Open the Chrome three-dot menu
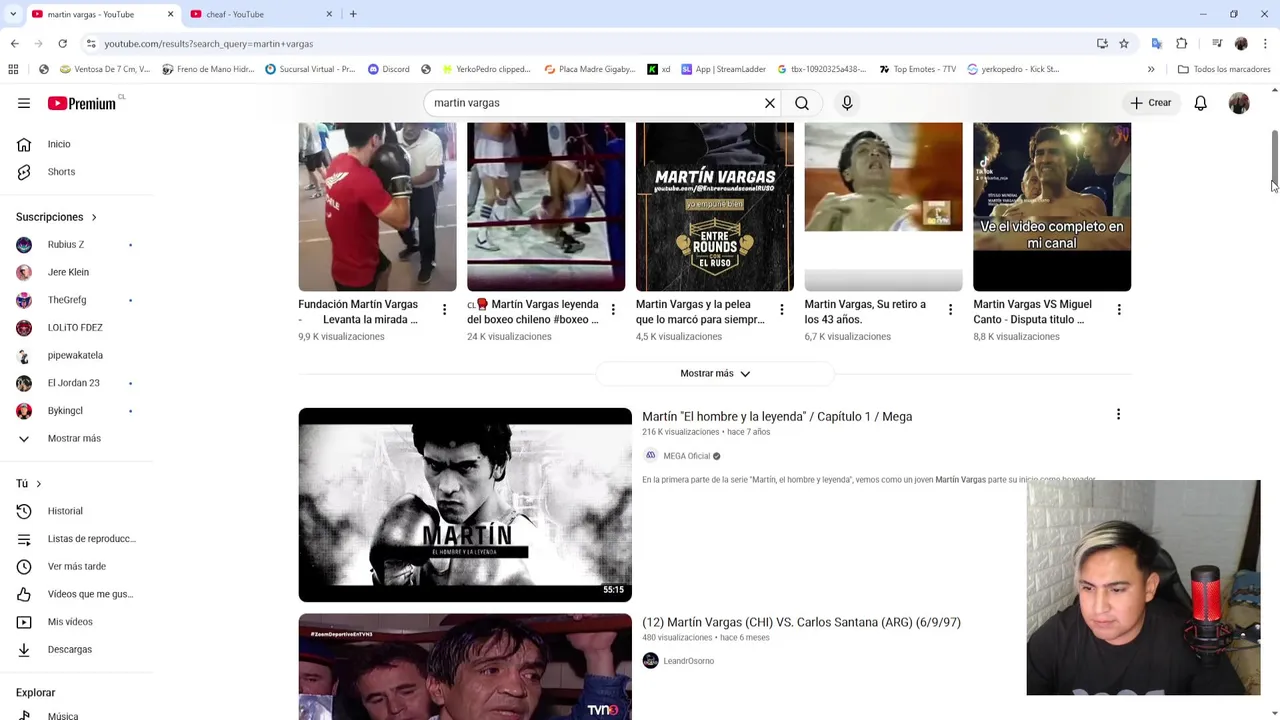Viewport: 1280px width, 720px height. tap(1265, 43)
